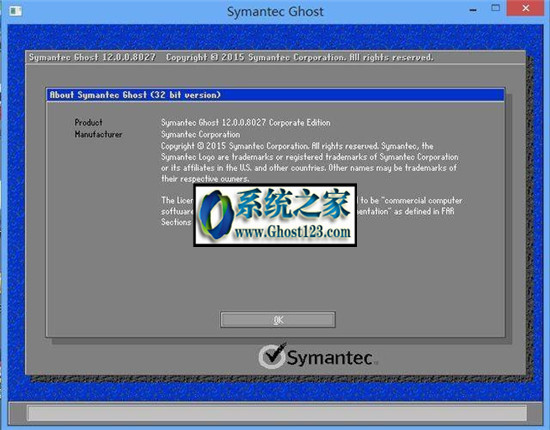The image size is (550, 430).
Task: Close the Symantec Ghost window
Action: (525, 8)
